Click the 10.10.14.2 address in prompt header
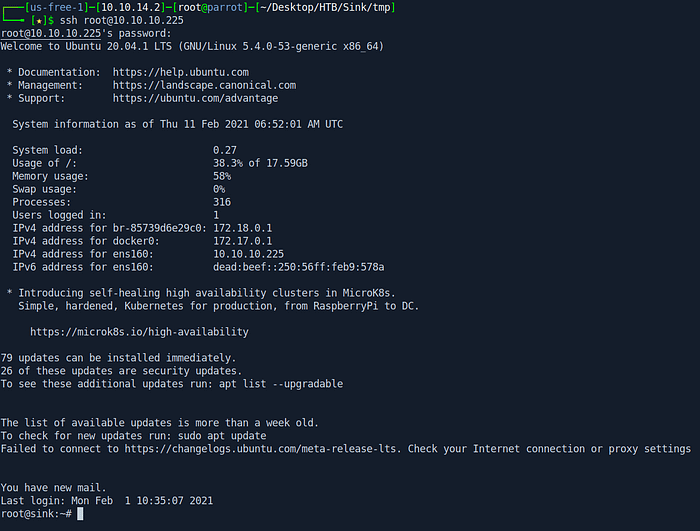 tap(131, 8)
